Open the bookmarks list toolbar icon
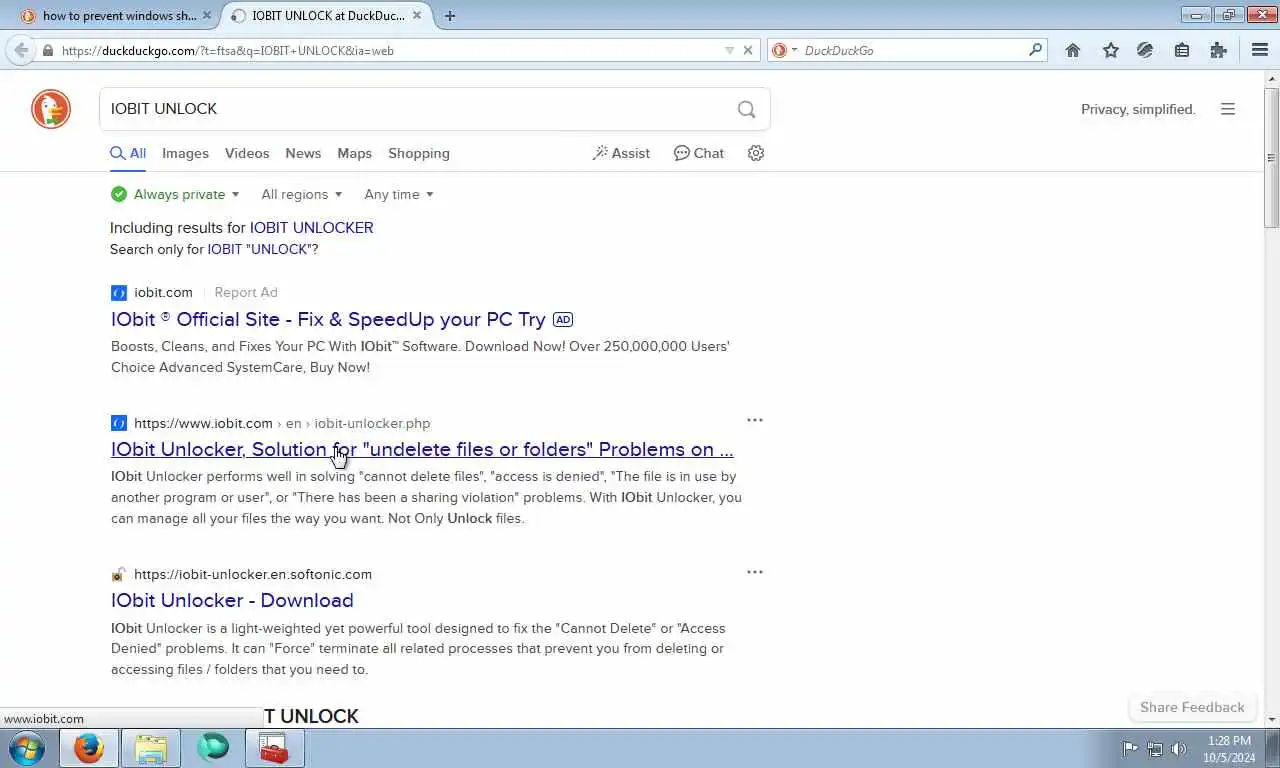Viewport: 1280px width, 768px height. [1181, 50]
